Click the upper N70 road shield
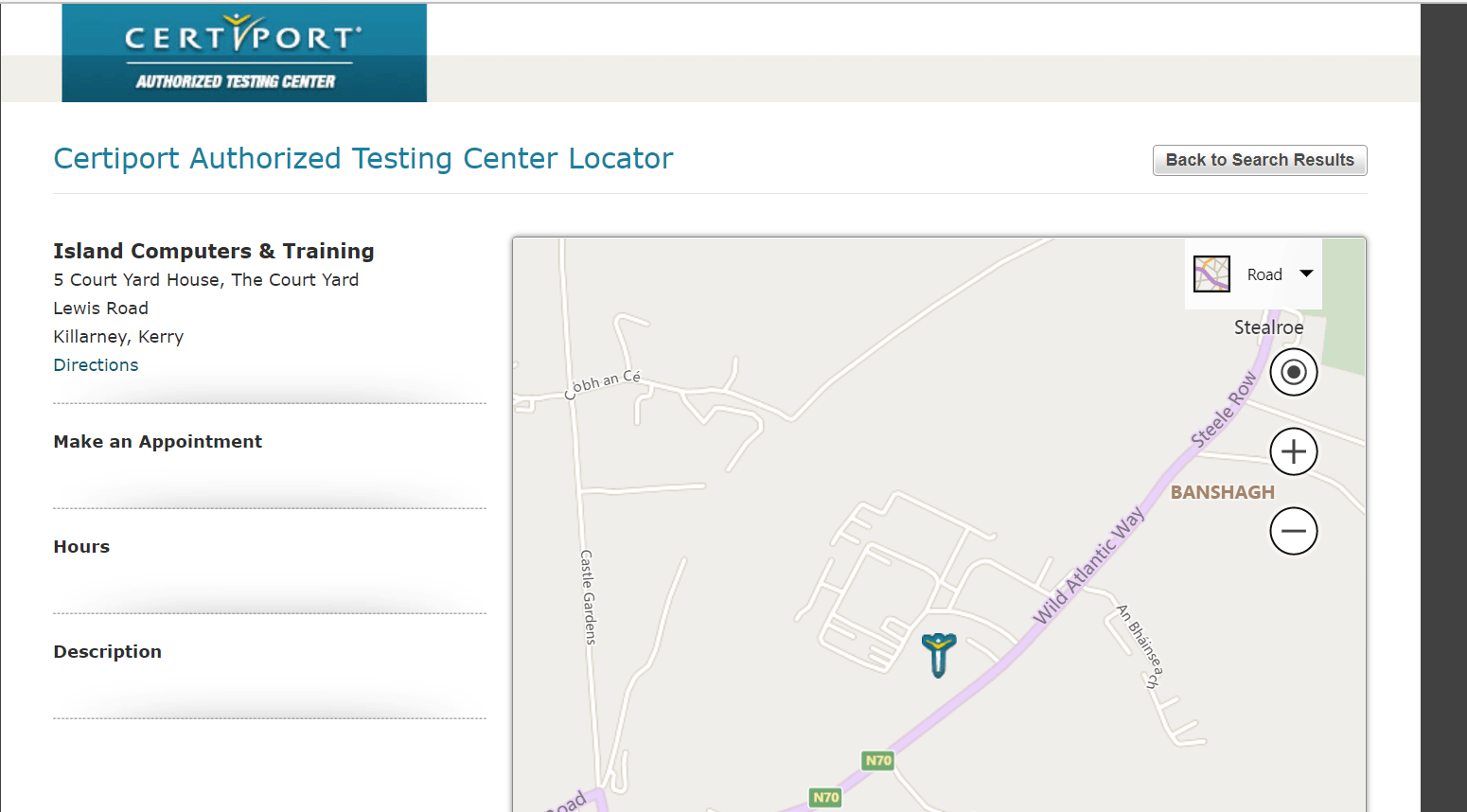This screenshot has height=812, width=1467. pos(878,760)
